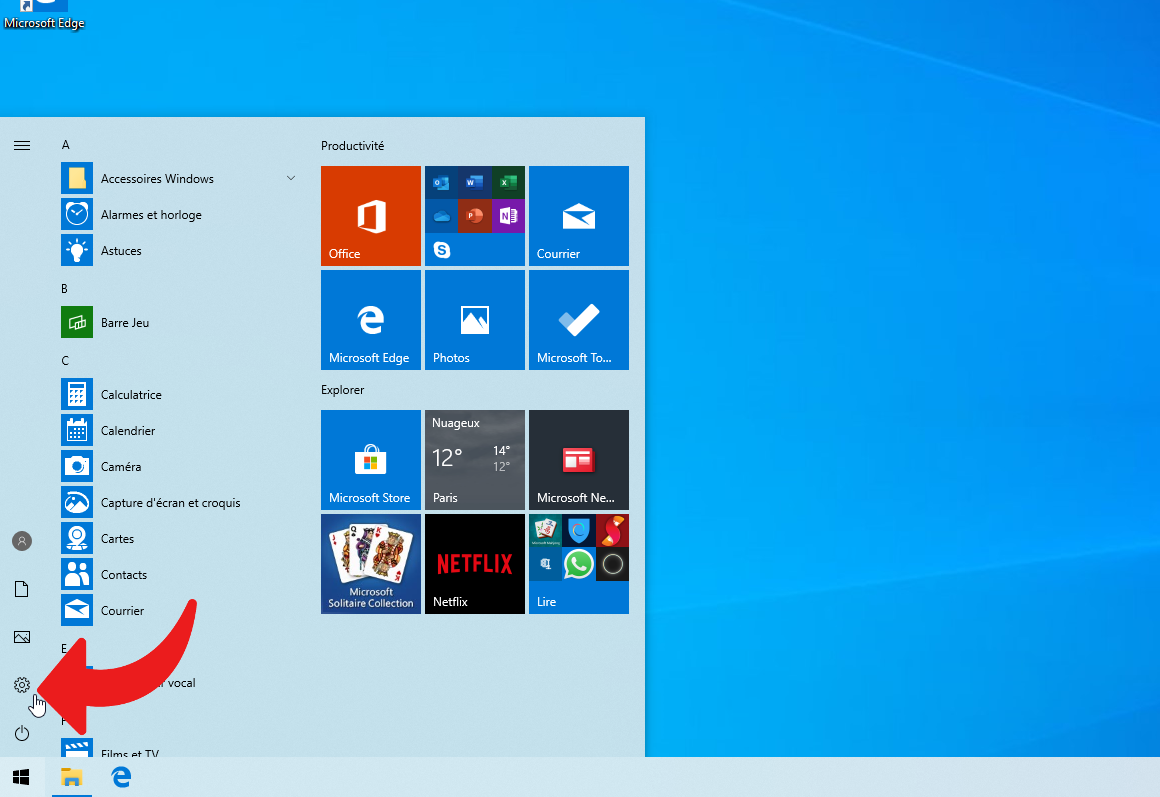Open Microsoft Edge desktop shortcut
The height and width of the screenshot is (797, 1160).
point(44,15)
